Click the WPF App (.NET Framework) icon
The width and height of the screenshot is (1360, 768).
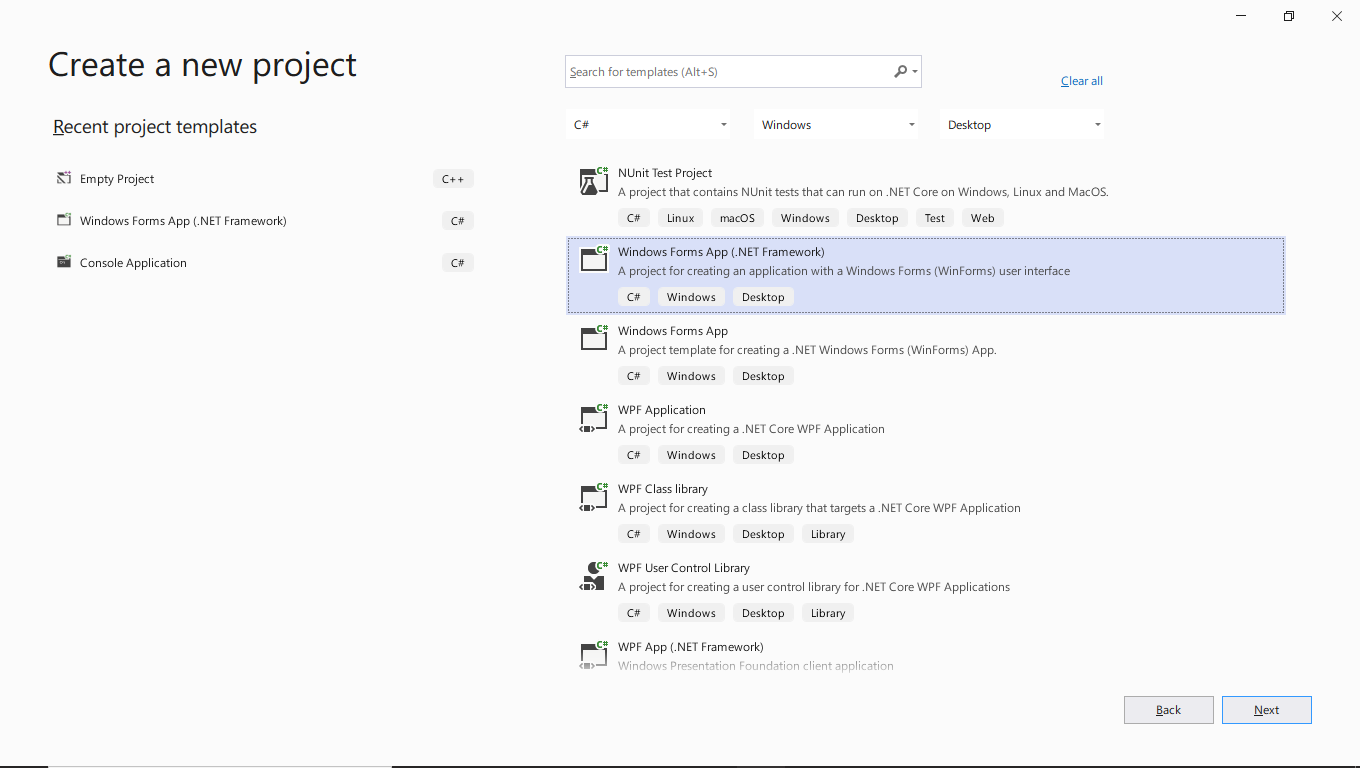coord(594,655)
